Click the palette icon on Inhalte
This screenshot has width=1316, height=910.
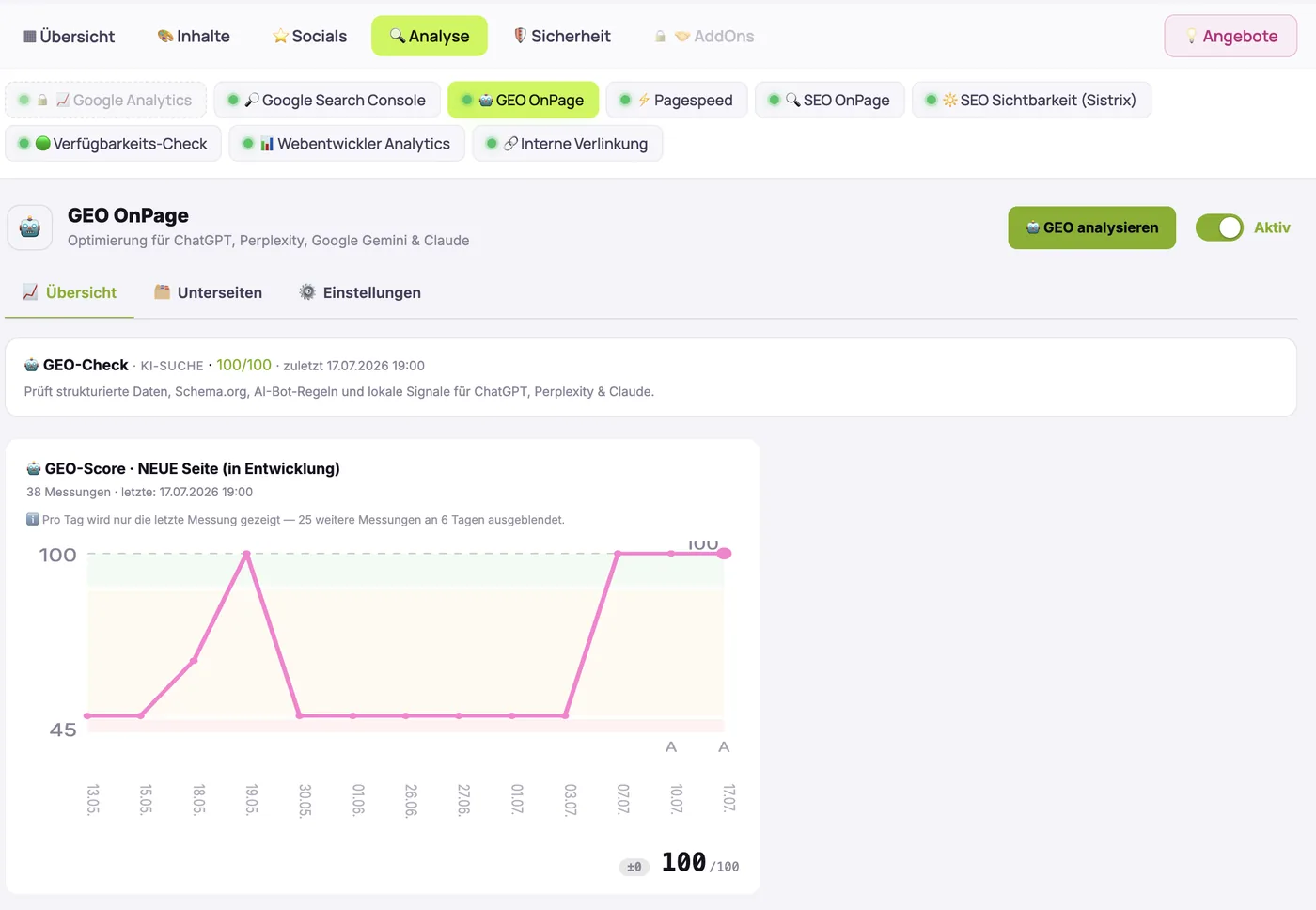point(165,36)
